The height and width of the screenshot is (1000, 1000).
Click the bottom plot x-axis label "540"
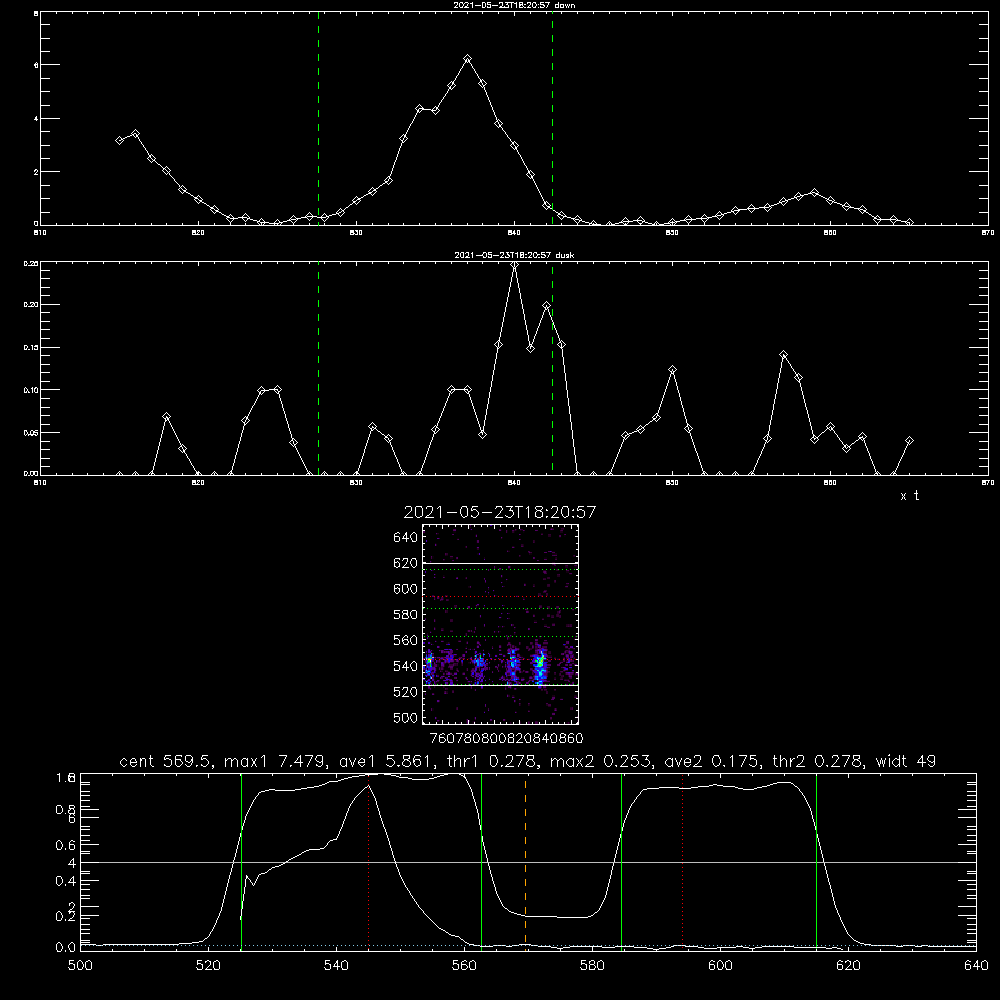pos(336,966)
